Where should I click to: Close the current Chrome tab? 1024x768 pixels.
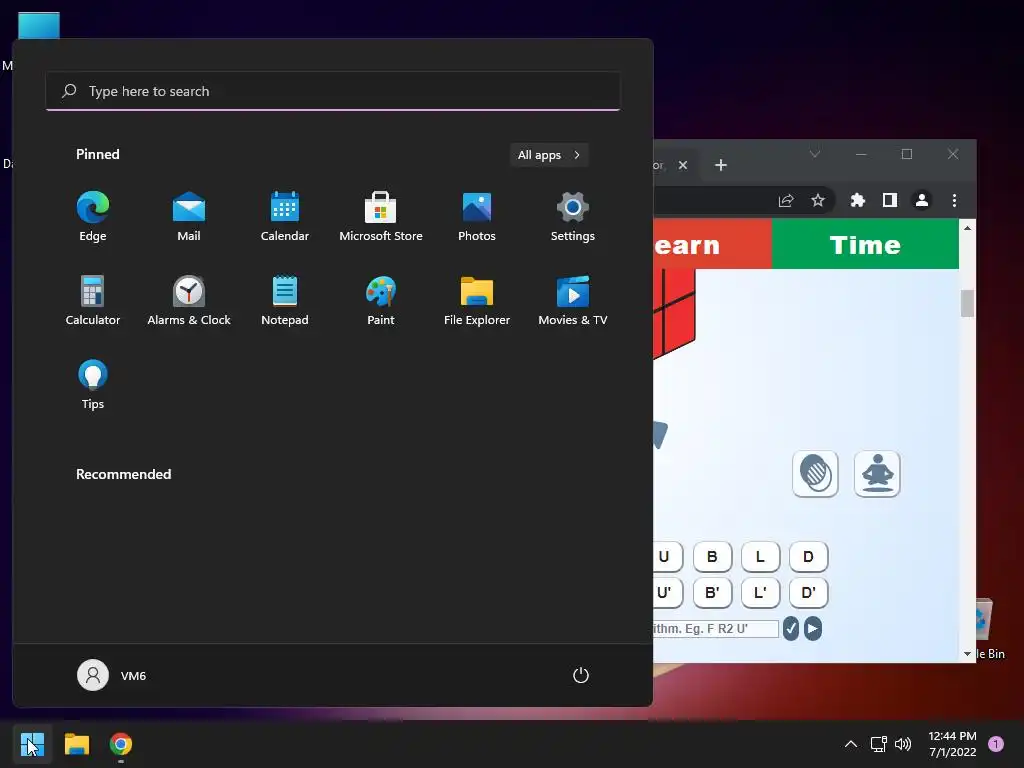coord(683,165)
